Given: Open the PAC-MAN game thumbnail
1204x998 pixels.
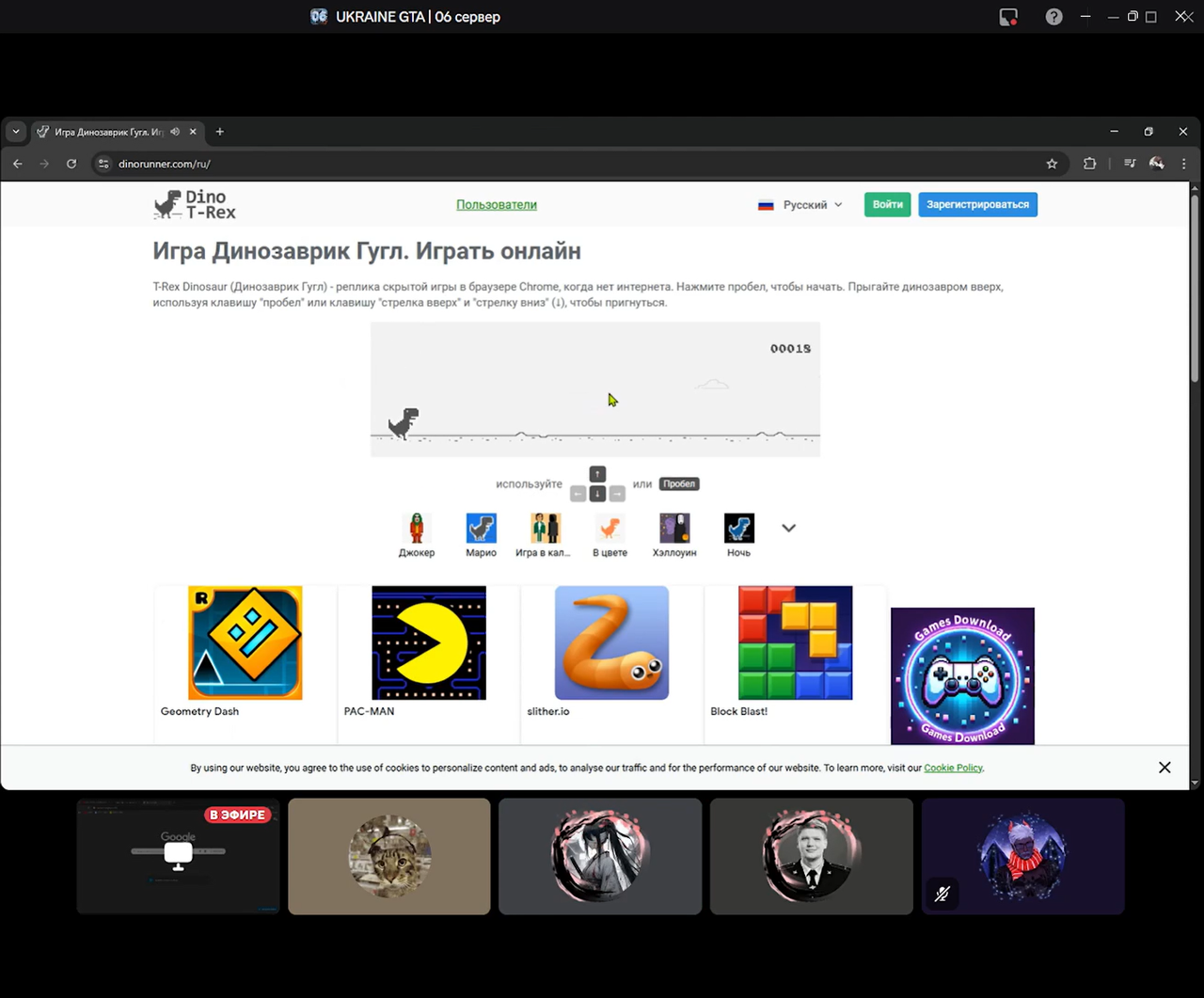Looking at the screenshot, I should click(429, 643).
